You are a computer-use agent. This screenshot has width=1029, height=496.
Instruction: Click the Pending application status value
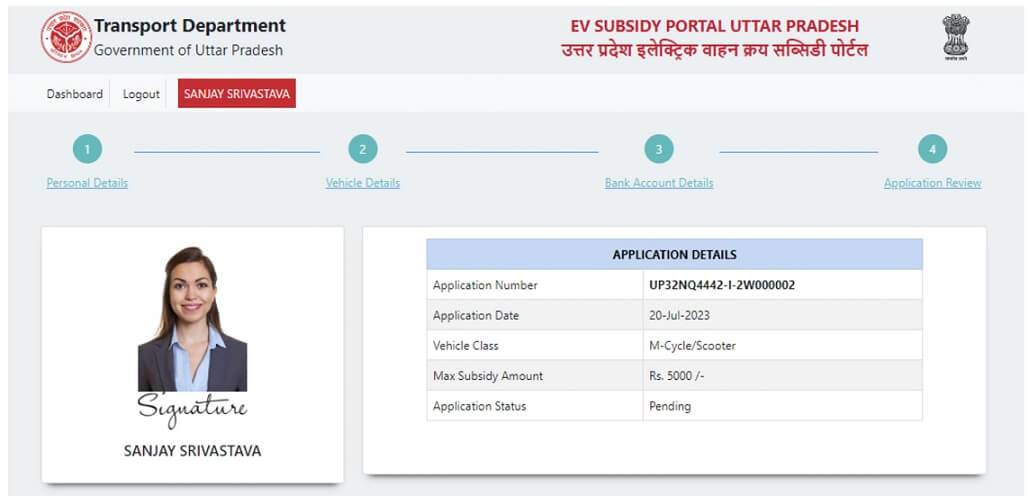(x=670, y=406)
